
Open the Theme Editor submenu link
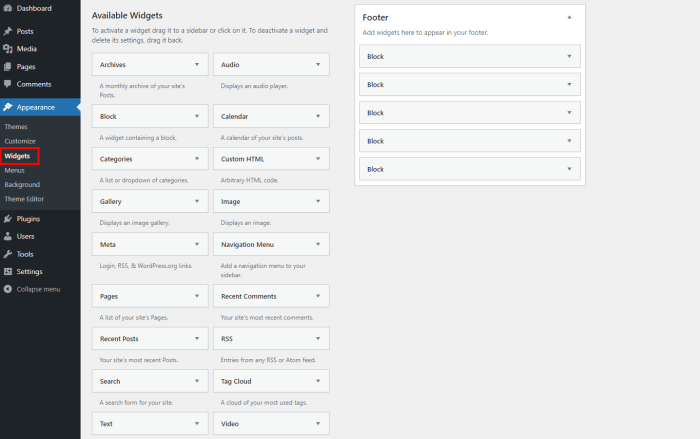point(24,199)
